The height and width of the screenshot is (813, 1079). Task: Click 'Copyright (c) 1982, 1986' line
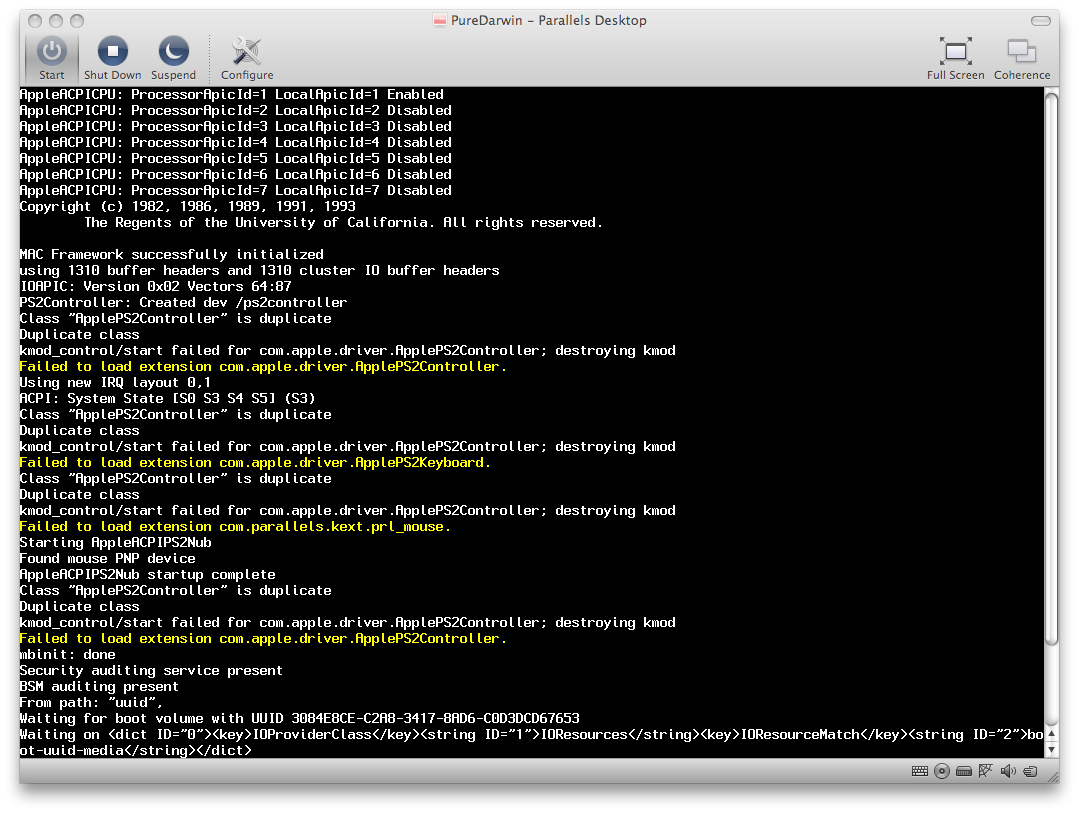[187, 207]
